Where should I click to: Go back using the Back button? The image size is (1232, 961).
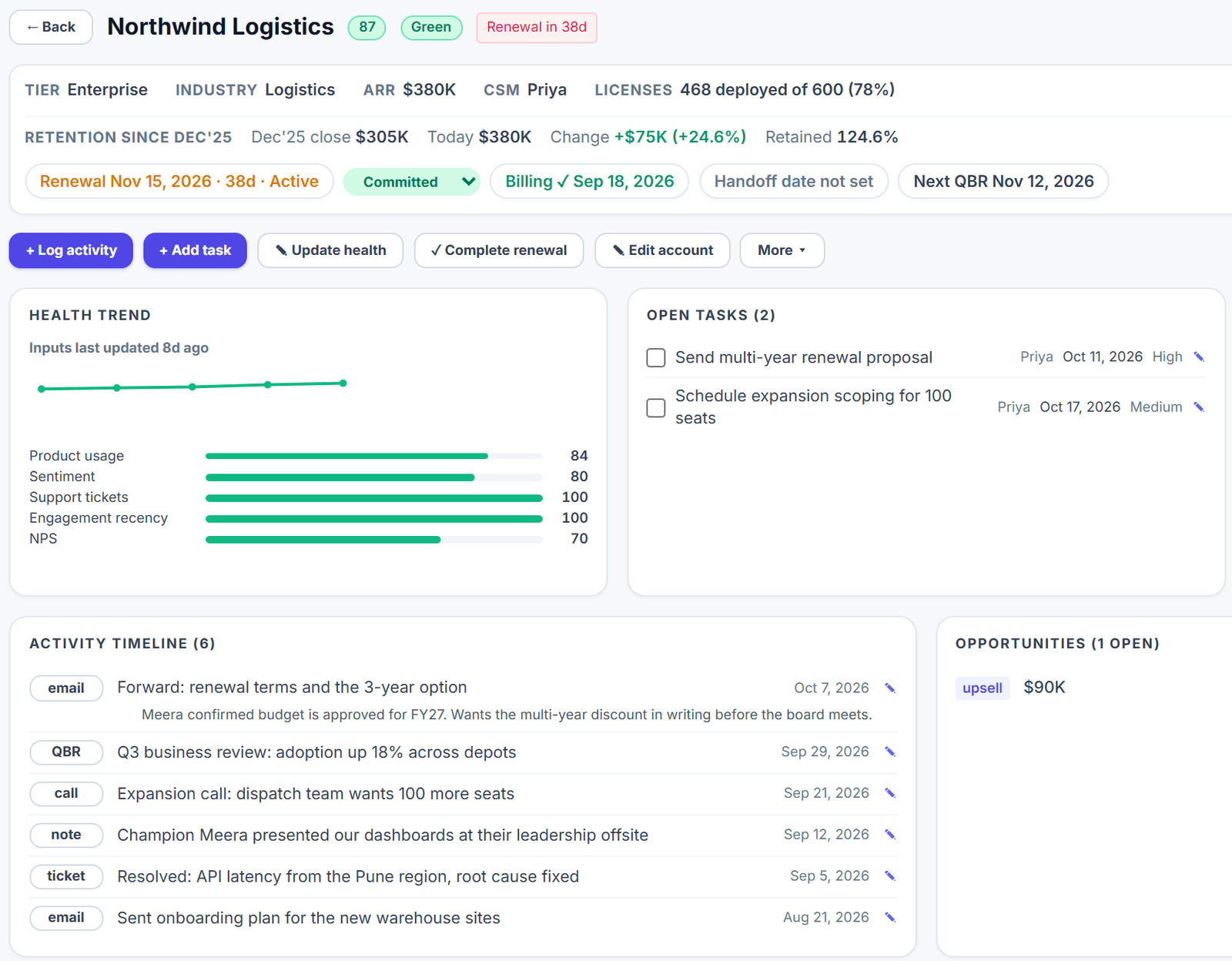(x=51, y=27)
